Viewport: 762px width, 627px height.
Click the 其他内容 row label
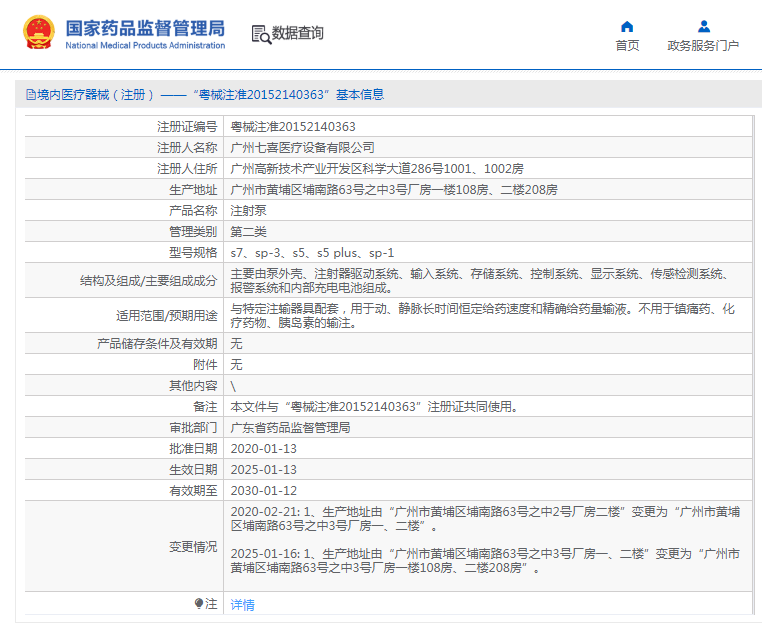[193, 386]
